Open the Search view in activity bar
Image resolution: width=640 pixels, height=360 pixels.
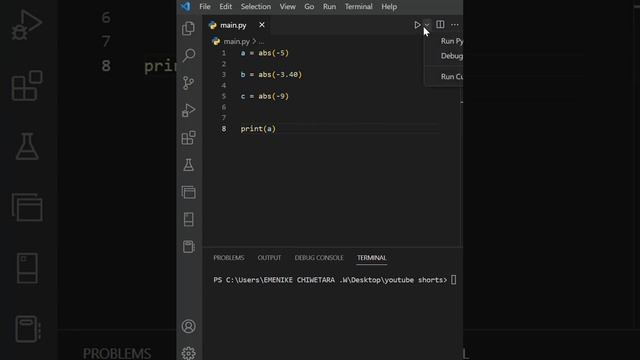pos(189,55)
